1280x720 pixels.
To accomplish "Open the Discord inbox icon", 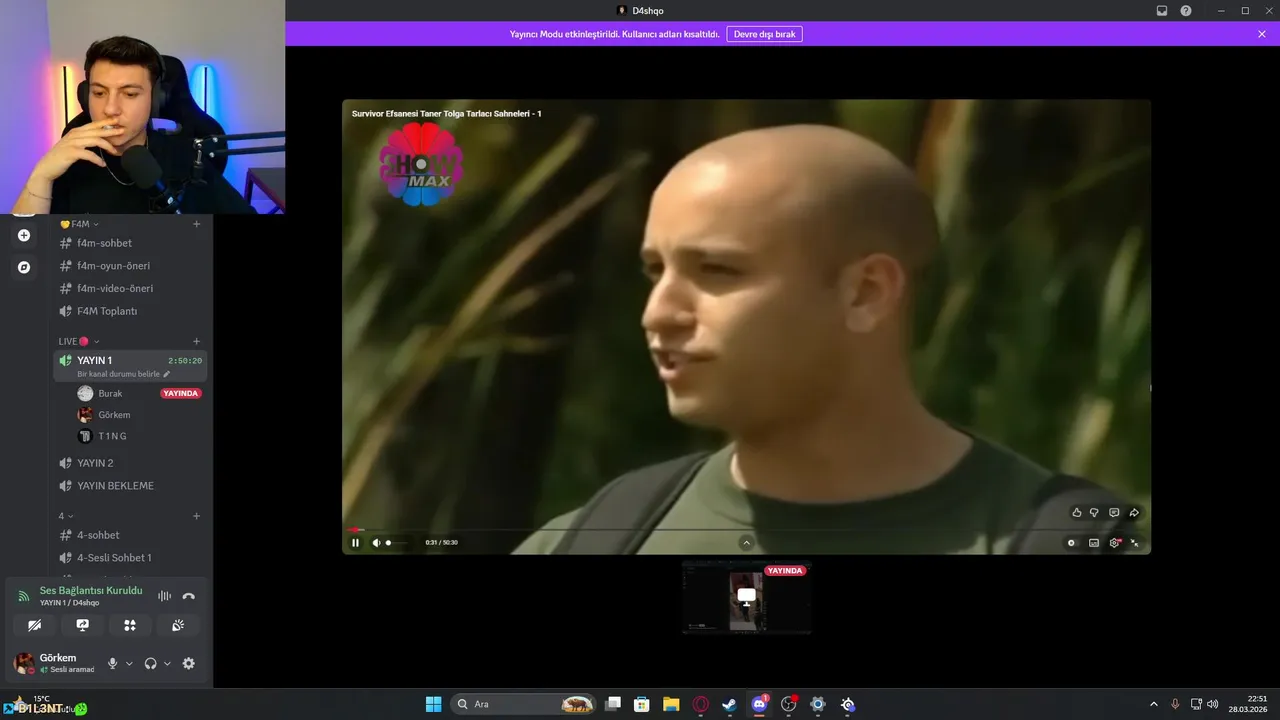I will pyautogui.click(x=1162, y=11).
